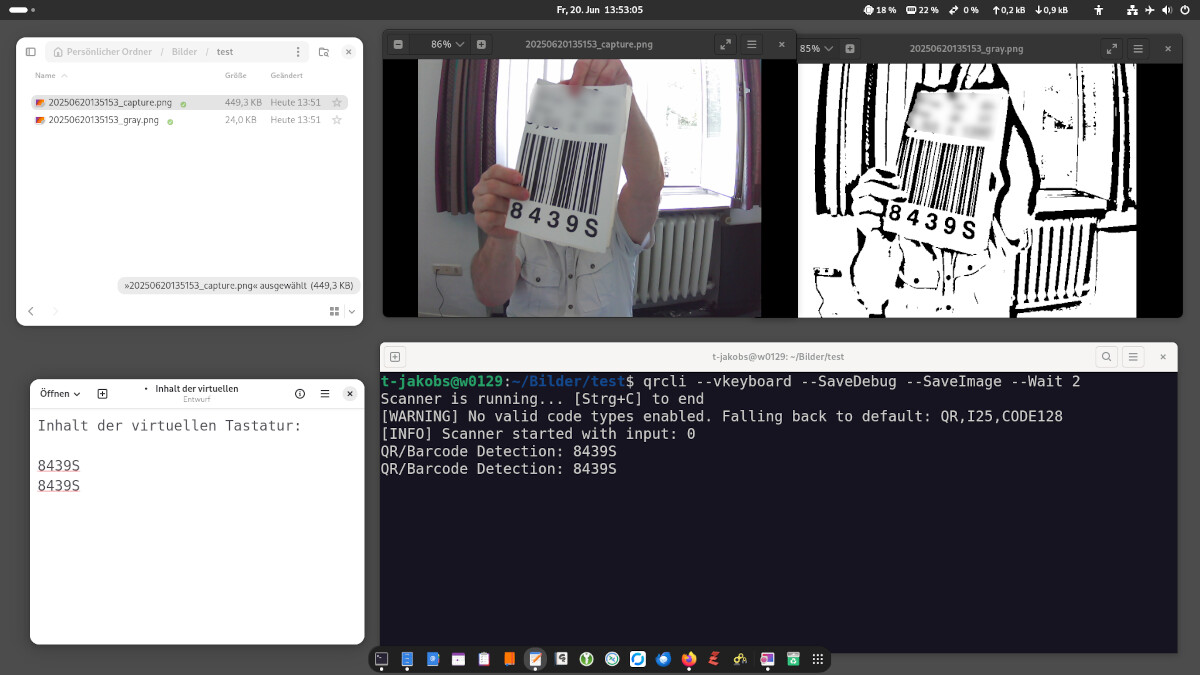Screen dimensions: 1200x675
Task: Click inside the text editor content area
Action: 197,526
